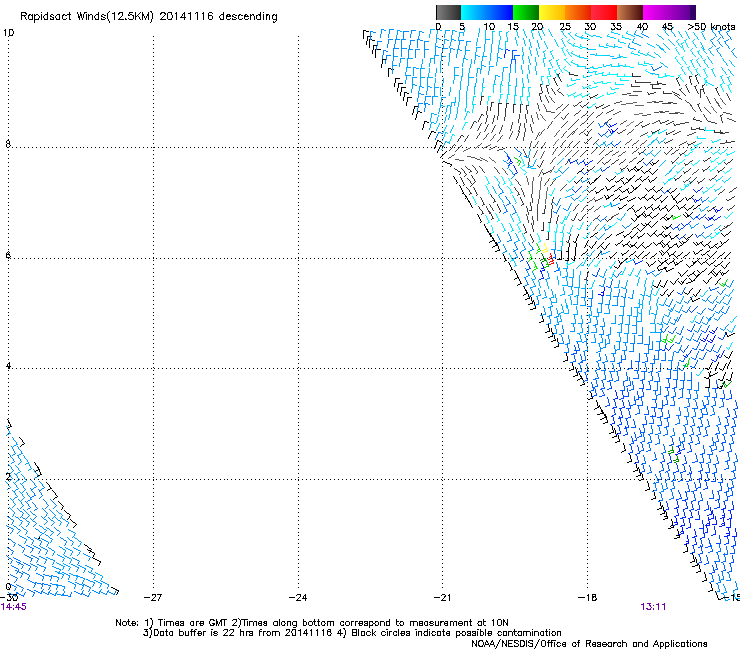Click the '-27' longitude axis label

(x=153, y=597)
